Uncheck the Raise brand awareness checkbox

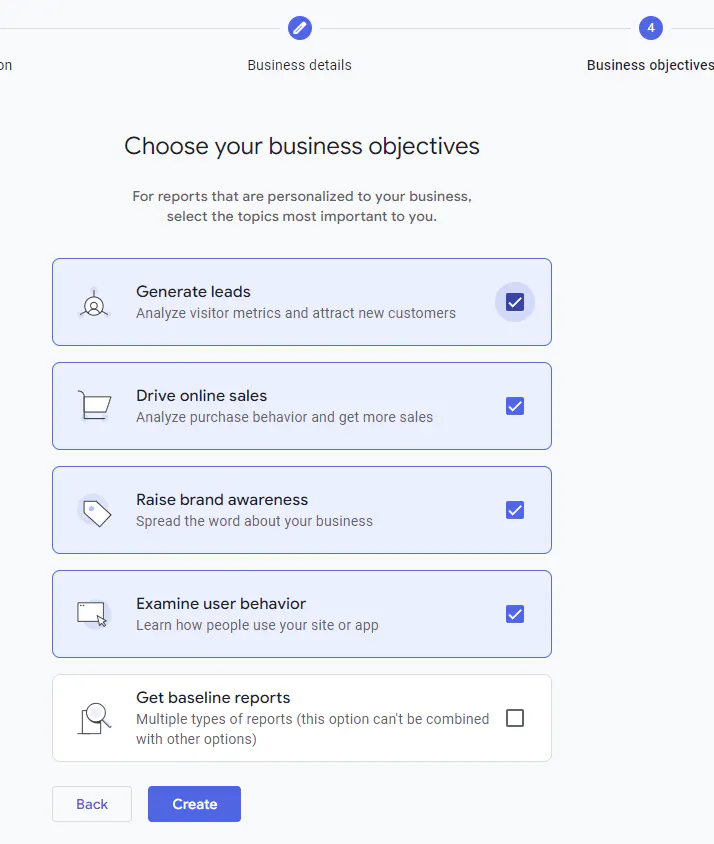tap(515, 510)
